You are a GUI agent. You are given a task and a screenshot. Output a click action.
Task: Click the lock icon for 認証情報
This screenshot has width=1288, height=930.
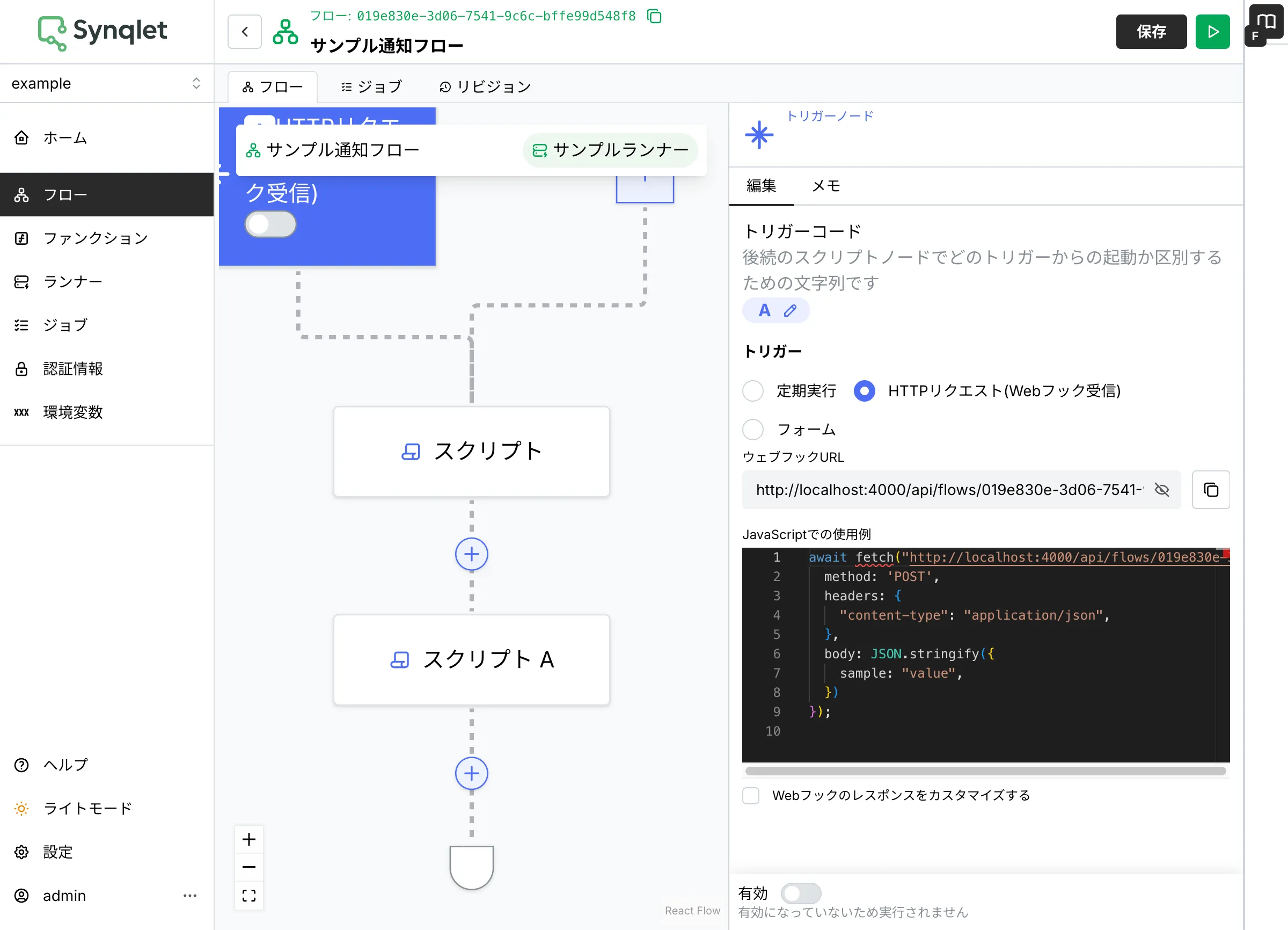pyautogui.click(x=21, y=369)
